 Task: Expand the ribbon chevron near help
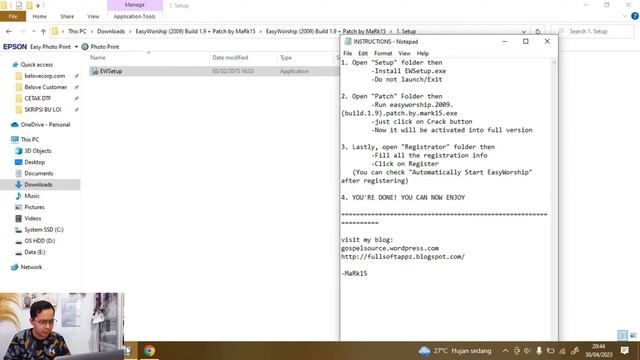(x=624, y=16)
